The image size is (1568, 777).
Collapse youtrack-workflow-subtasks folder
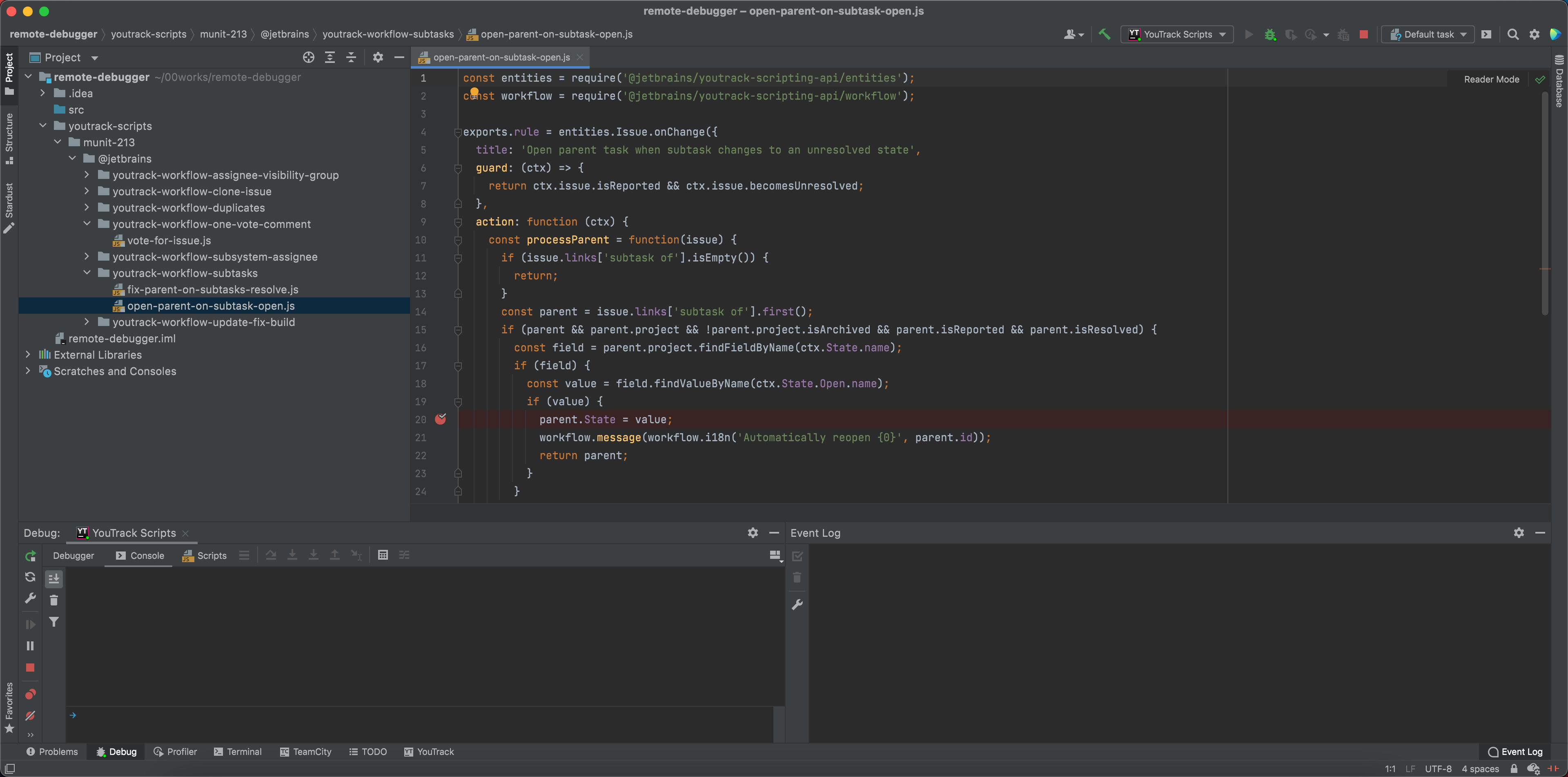(x=87, y=273)
